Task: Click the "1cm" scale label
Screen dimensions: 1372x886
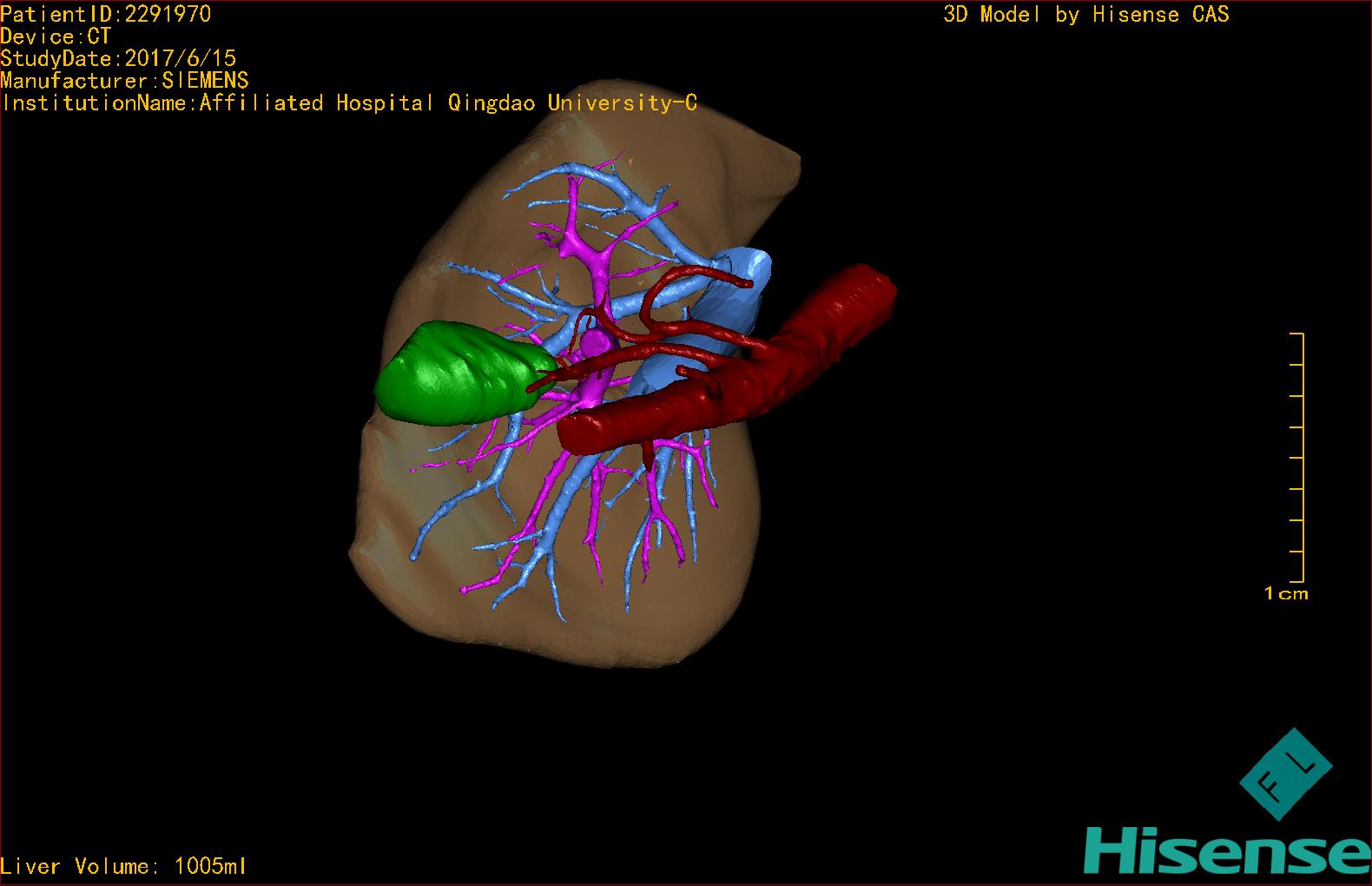Action: click(x=1286, y=594)
